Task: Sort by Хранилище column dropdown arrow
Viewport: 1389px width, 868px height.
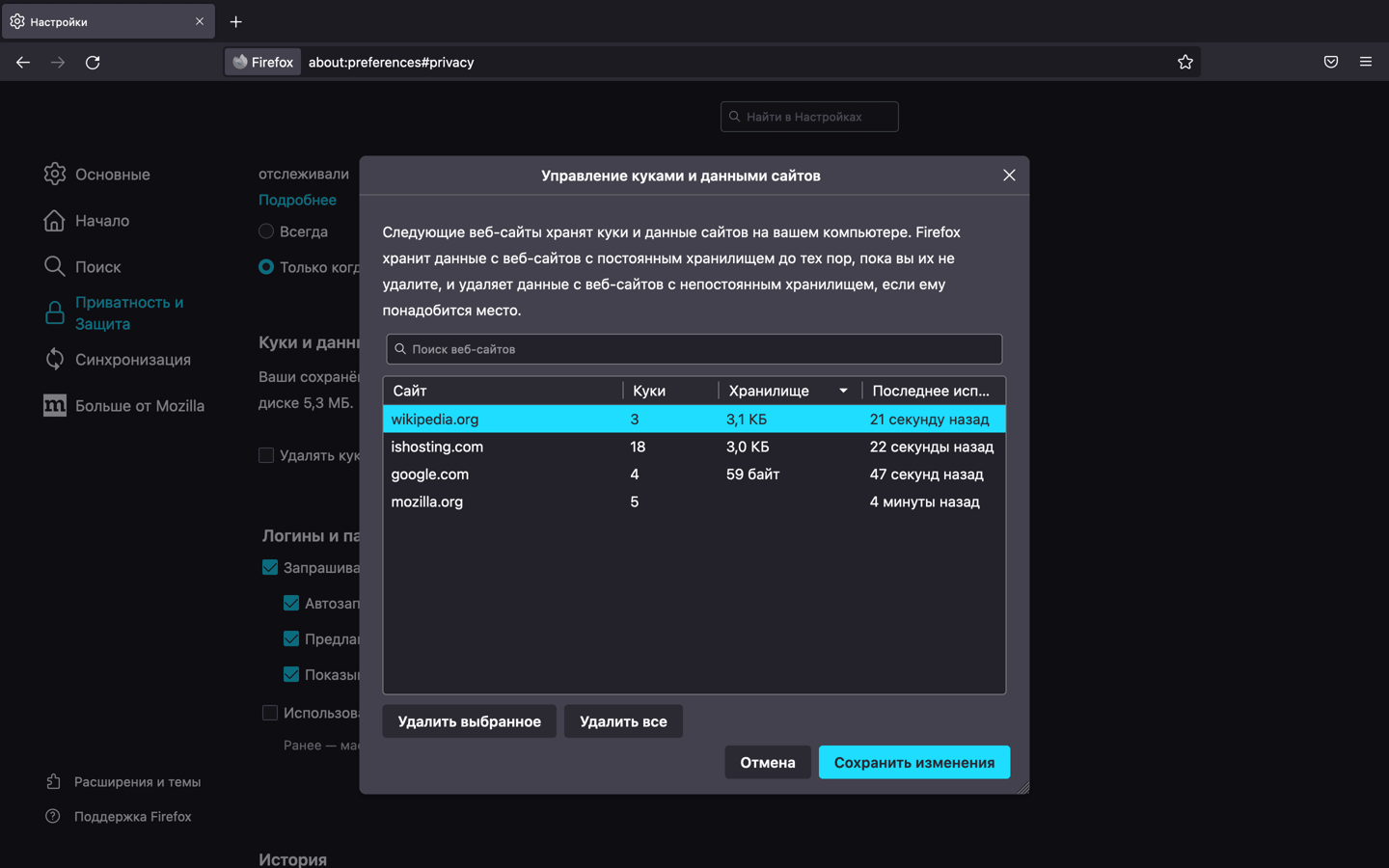Action: tap(843, 391)
